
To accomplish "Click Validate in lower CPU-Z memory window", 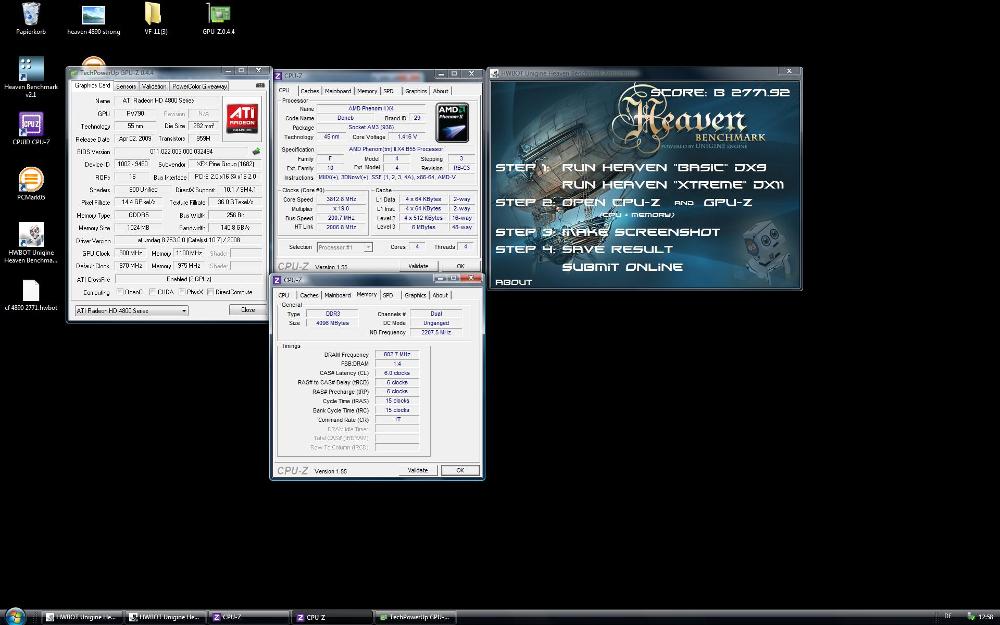I will tap(418, 470).
